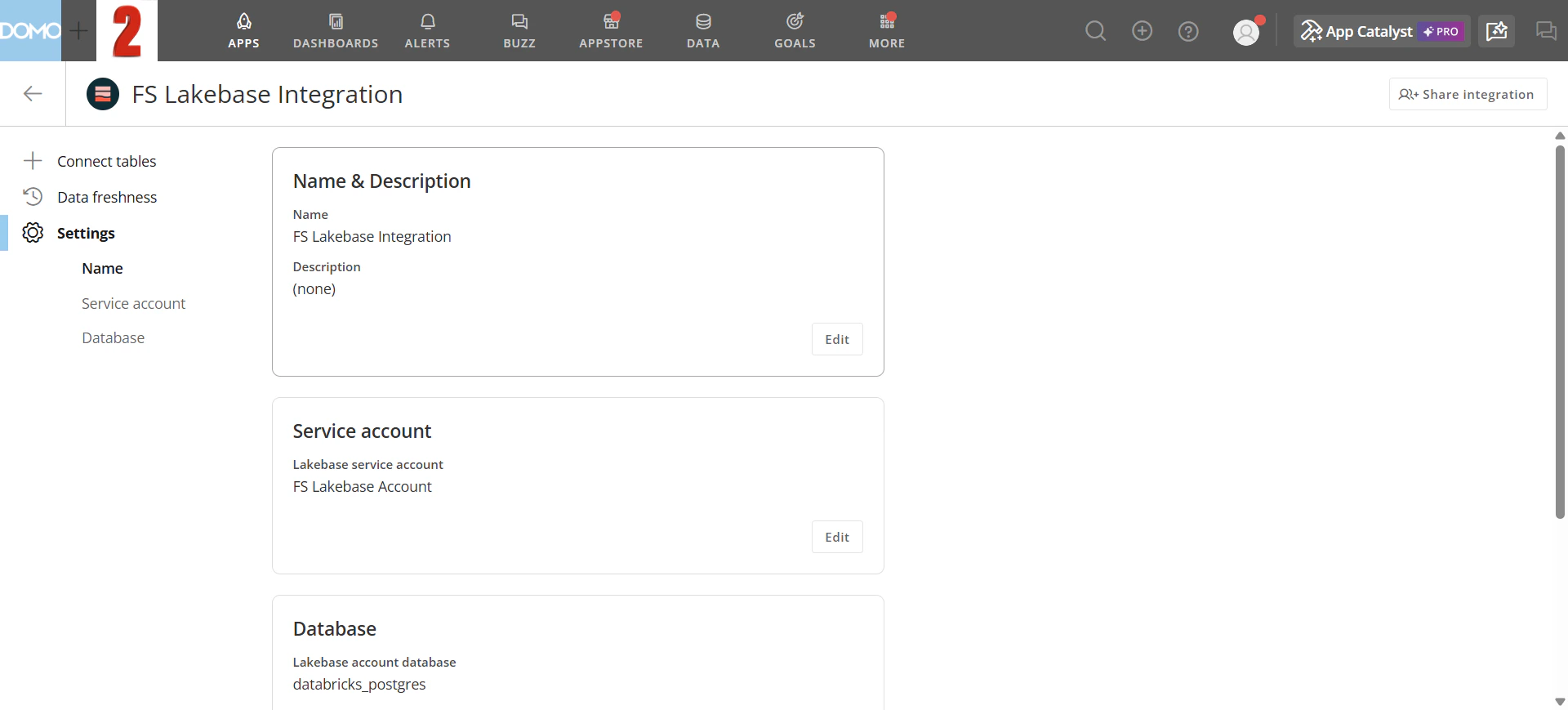Click the Database card heading
Viewport: 1568px width, 710px height.
pos(334,628)
